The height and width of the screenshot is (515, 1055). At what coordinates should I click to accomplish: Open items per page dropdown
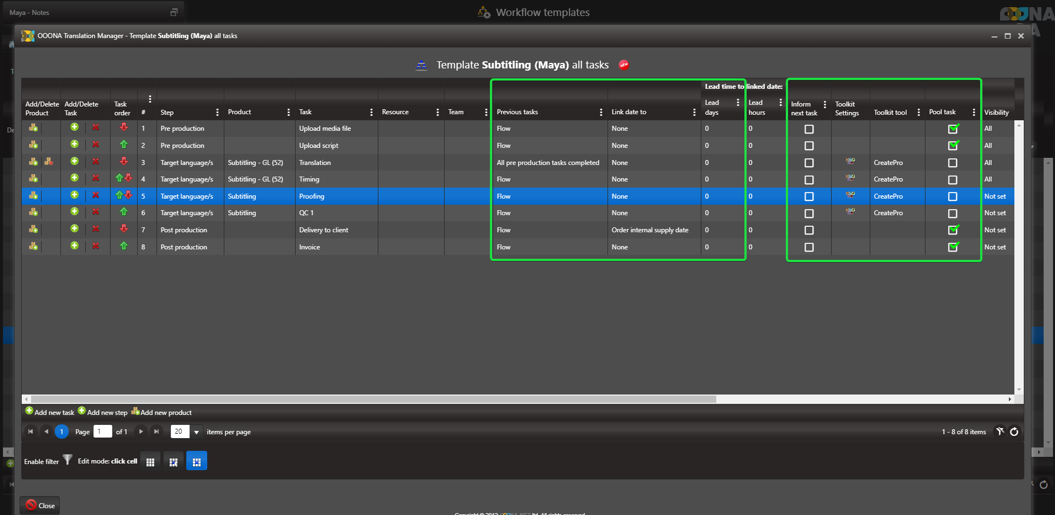[196, 432]
